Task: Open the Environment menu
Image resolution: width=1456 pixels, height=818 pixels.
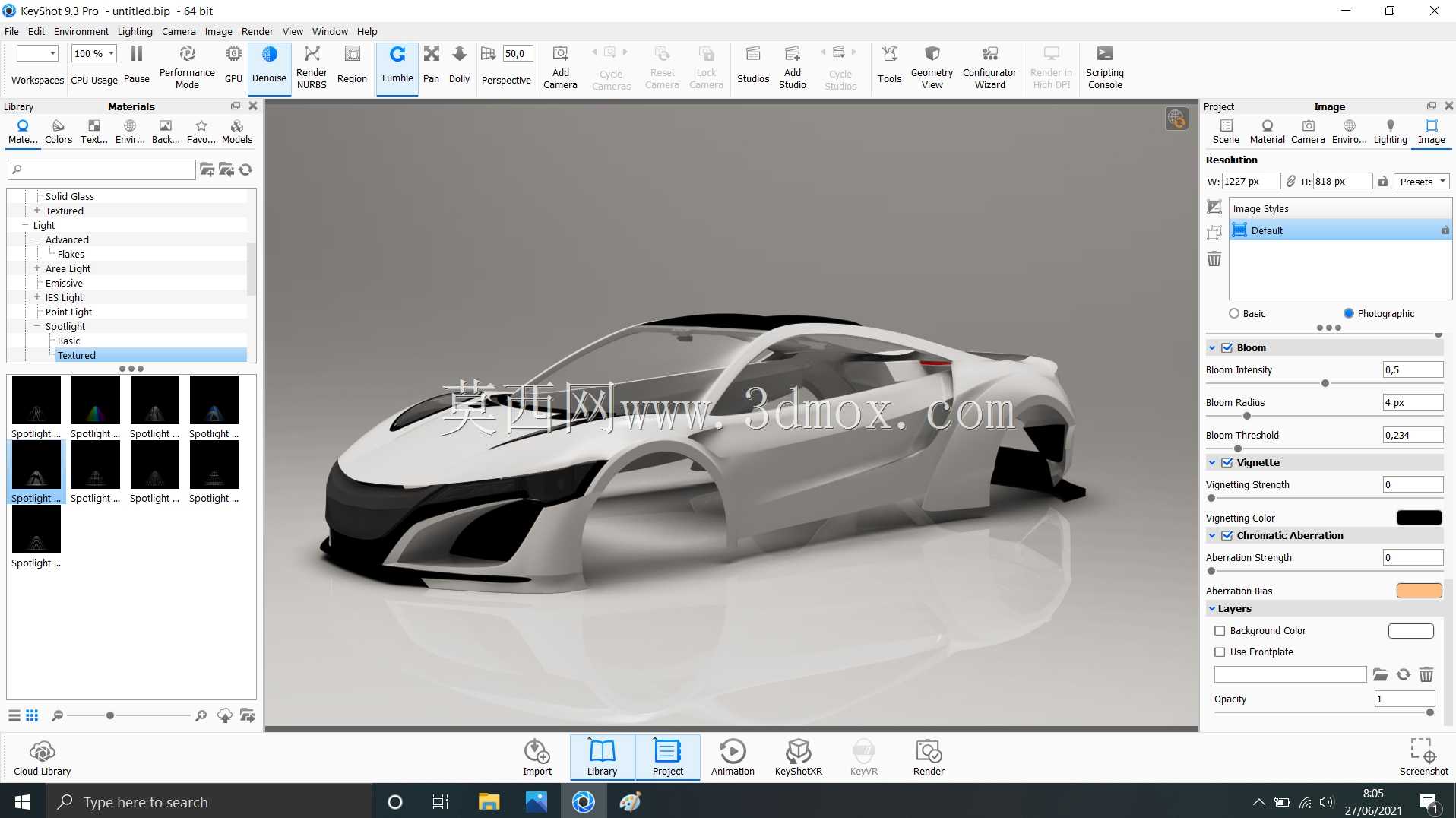Action: click(x=81, y=31)
